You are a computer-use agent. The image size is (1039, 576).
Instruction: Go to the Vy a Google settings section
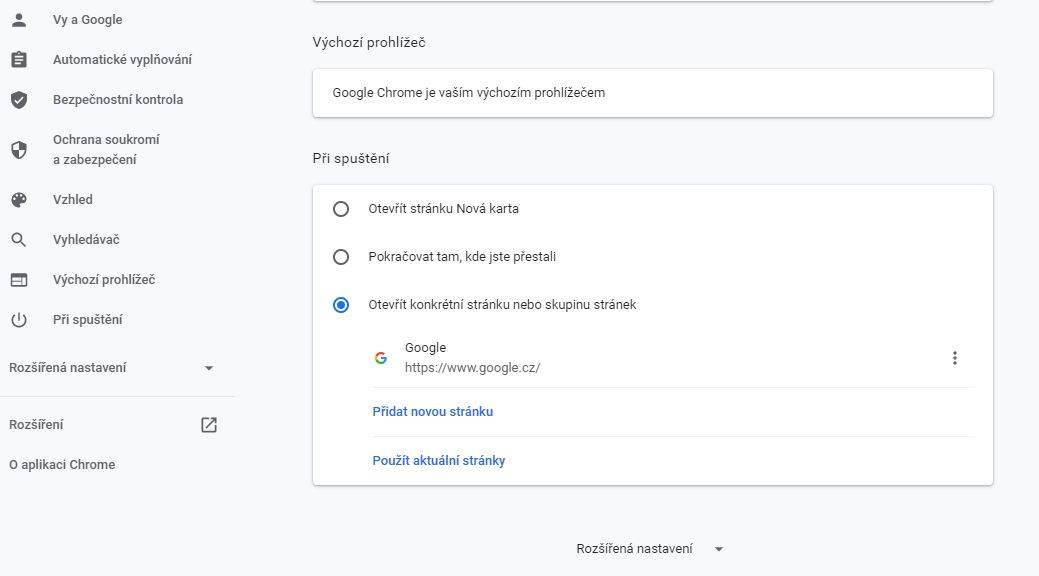87,20
